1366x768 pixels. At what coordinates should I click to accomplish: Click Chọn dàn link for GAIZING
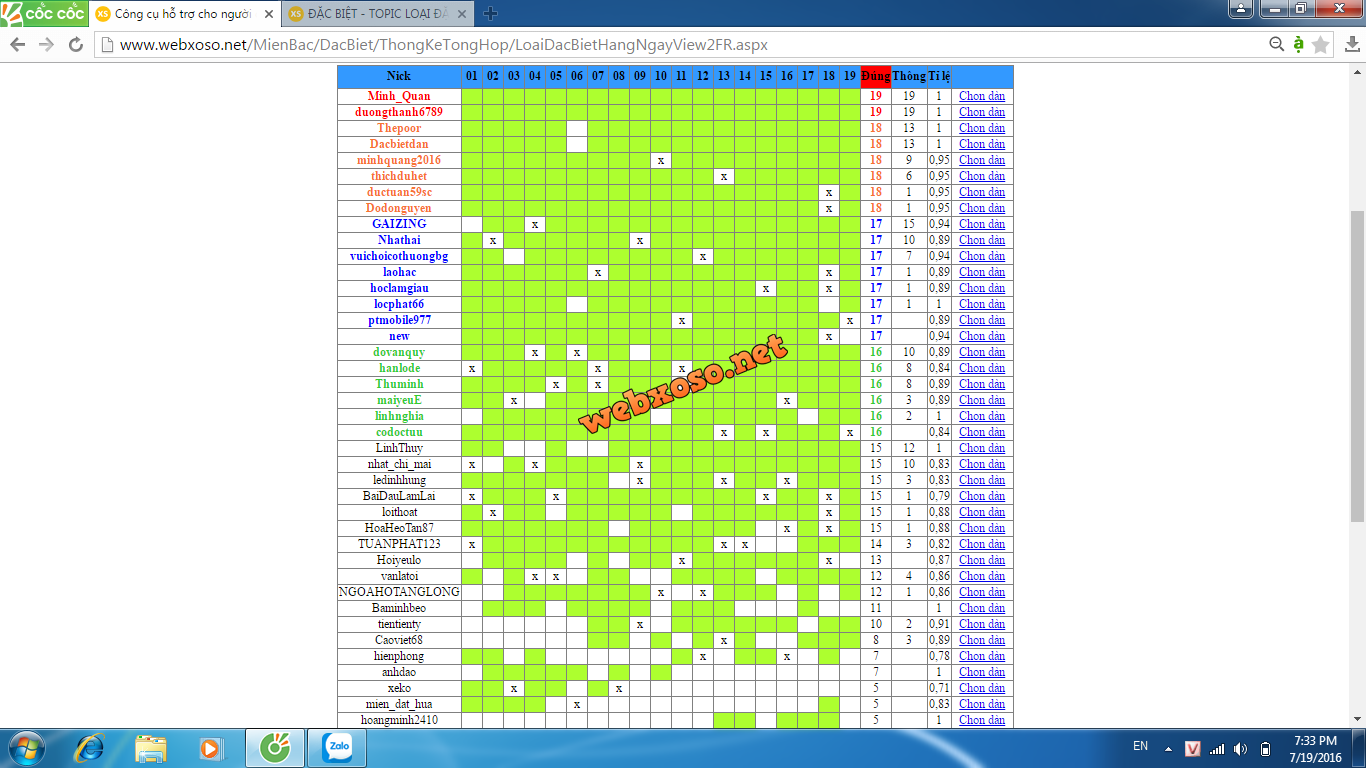click(981, 224)
